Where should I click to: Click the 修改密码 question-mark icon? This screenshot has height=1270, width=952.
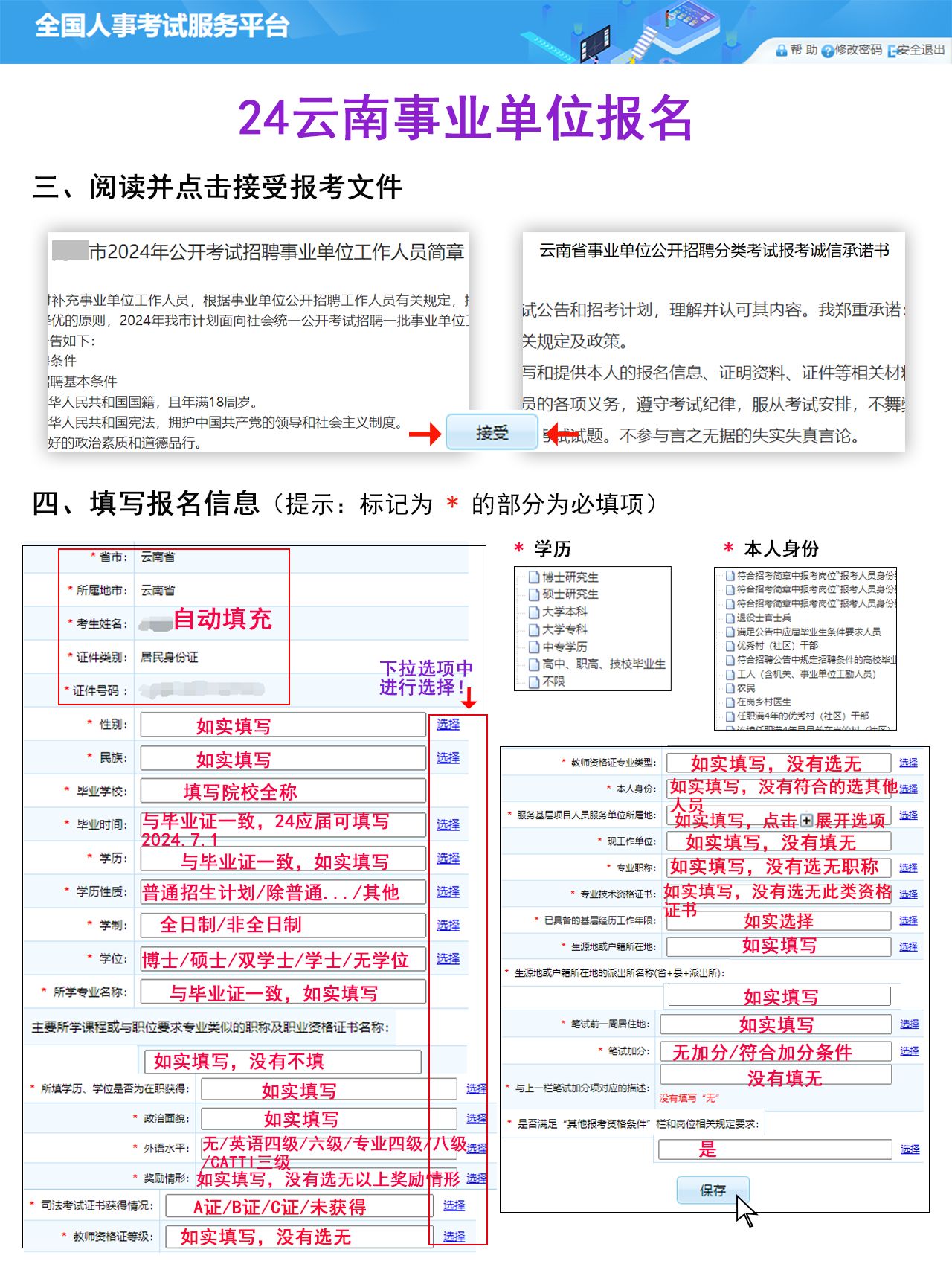827,51
